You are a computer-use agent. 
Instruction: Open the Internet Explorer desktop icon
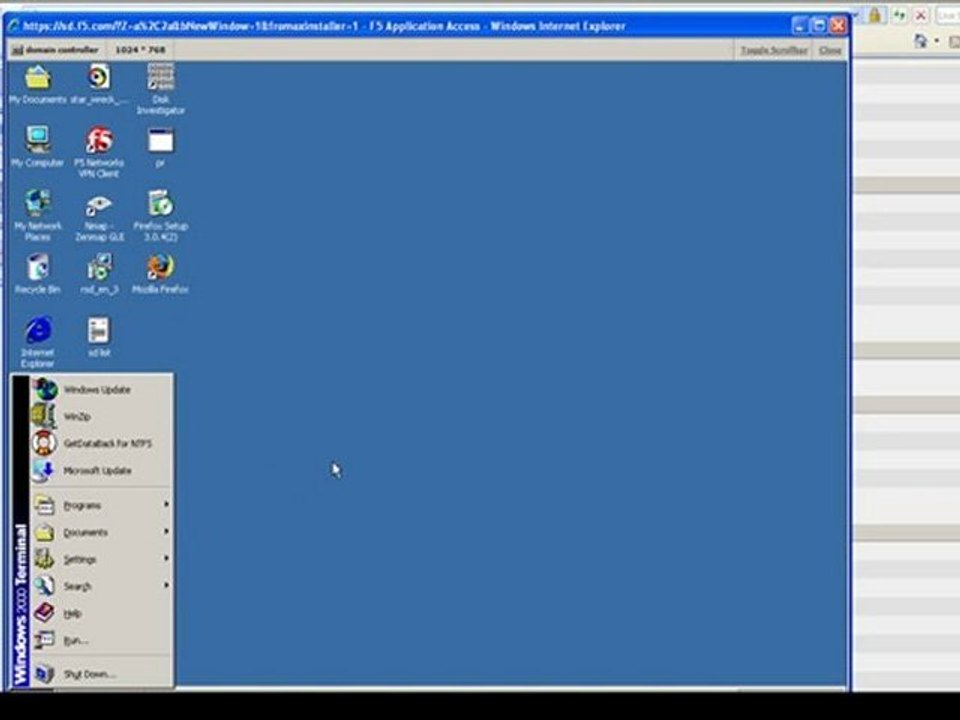click(x=37, y=342)
